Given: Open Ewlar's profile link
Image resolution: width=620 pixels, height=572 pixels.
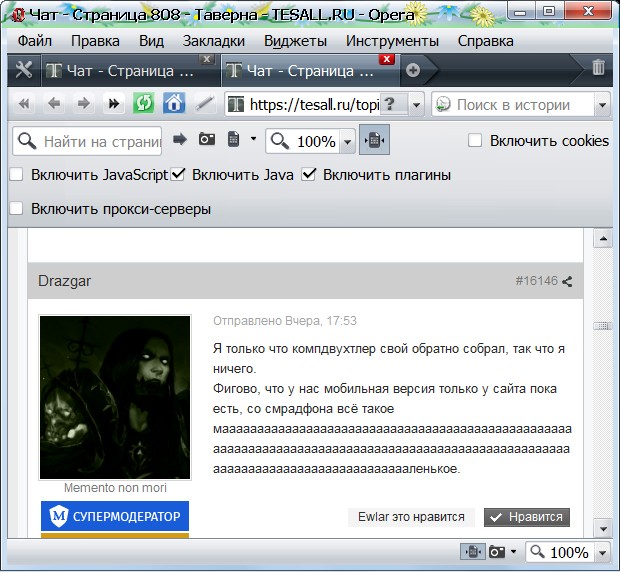Looking at the screenshot, I should click(374, 517).
